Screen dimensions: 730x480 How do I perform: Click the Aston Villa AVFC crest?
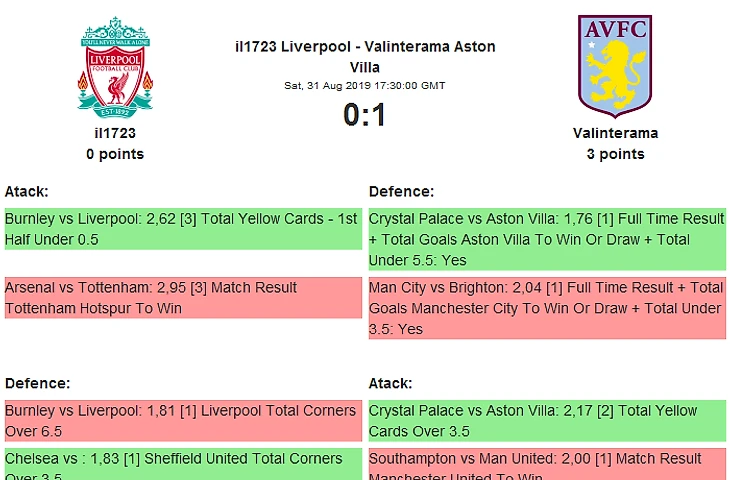point(615,66)
